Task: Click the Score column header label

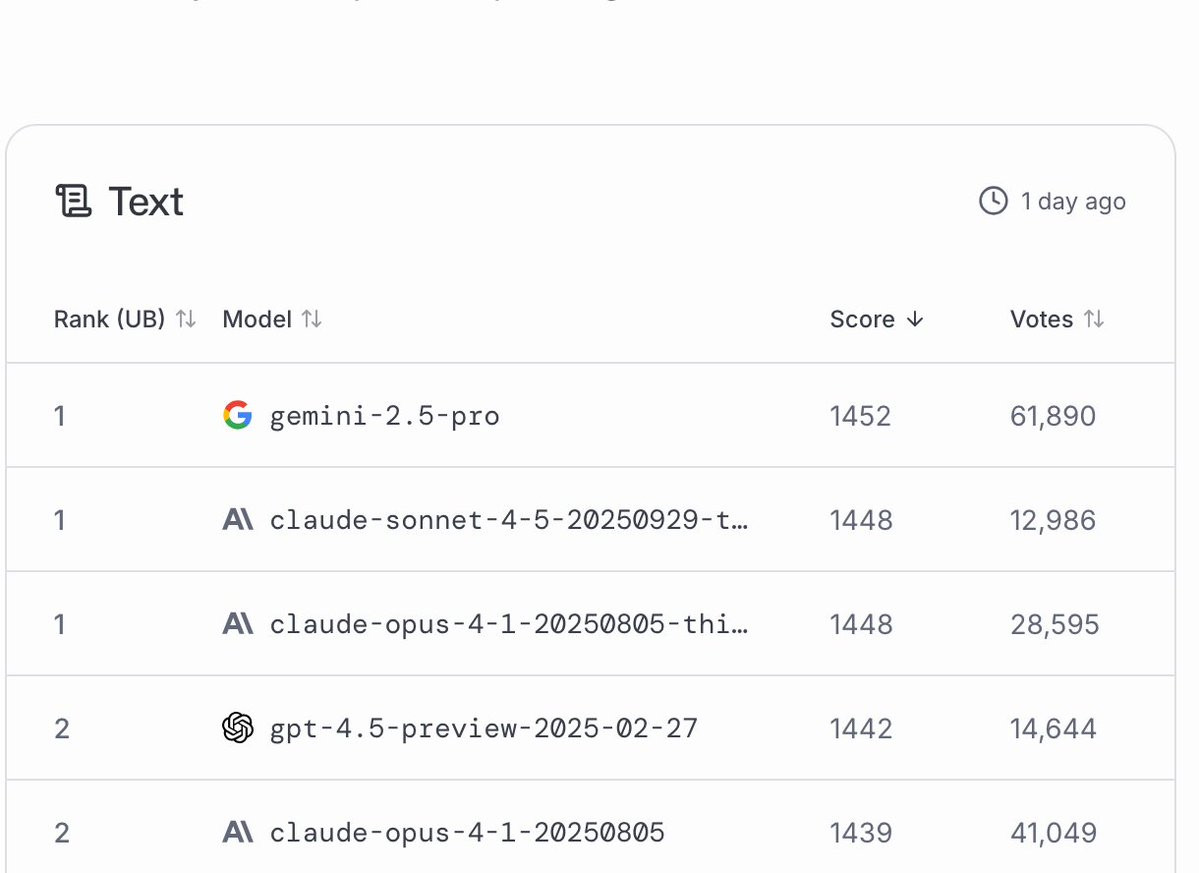Action: [862, 319]
